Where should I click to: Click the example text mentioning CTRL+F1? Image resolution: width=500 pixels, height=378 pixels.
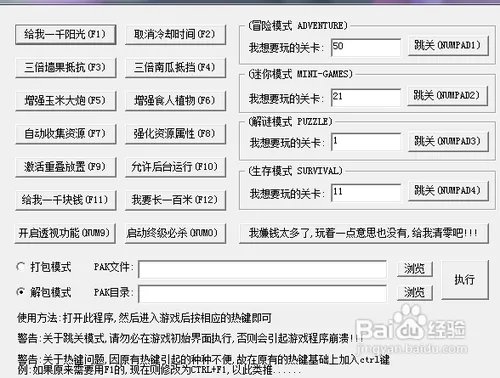pos(159,370)
